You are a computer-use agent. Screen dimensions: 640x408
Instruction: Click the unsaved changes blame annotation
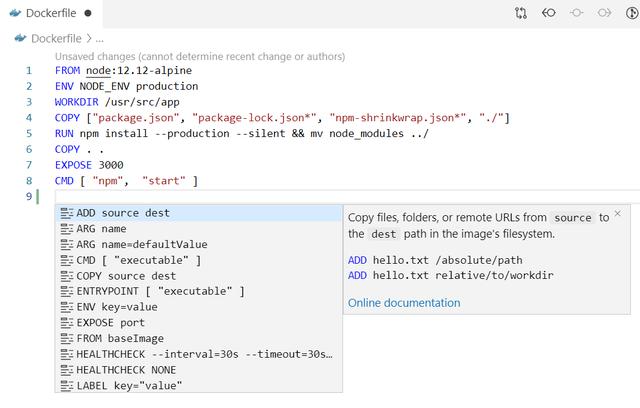189,56
